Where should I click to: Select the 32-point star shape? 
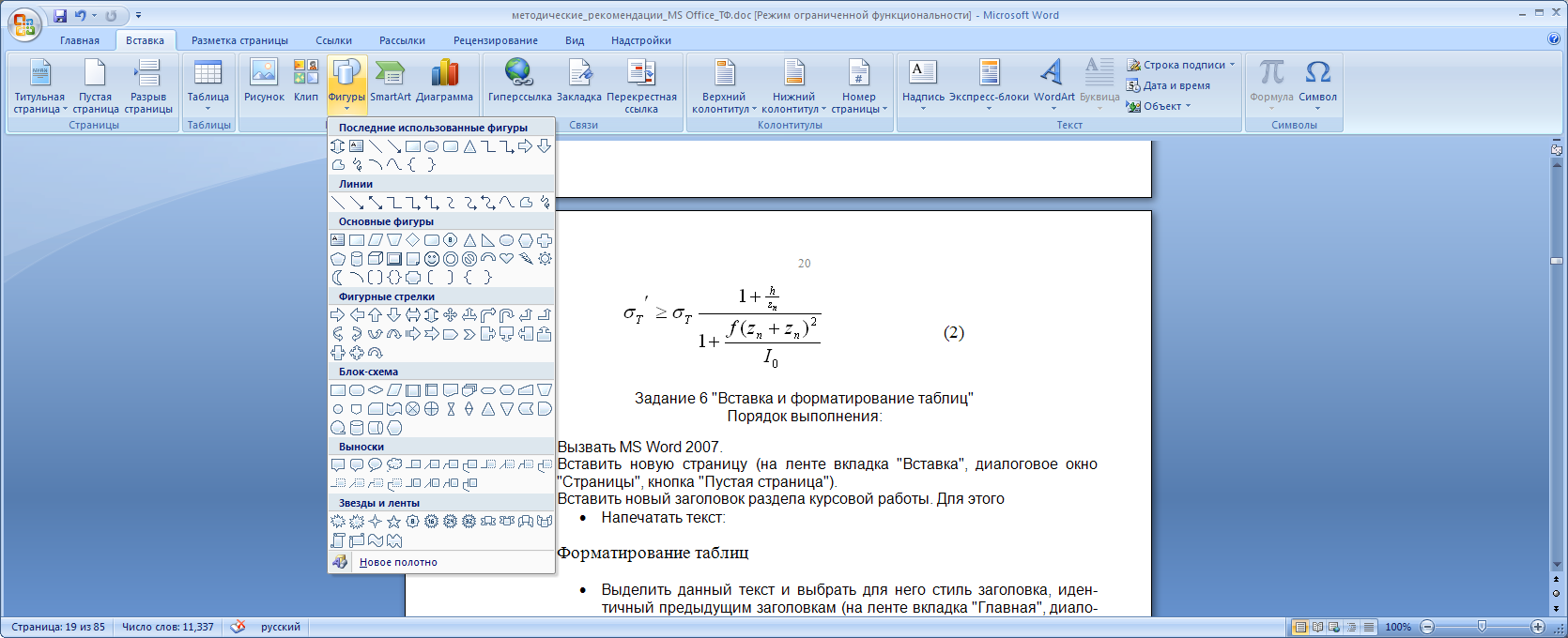[x=469, y=522]
